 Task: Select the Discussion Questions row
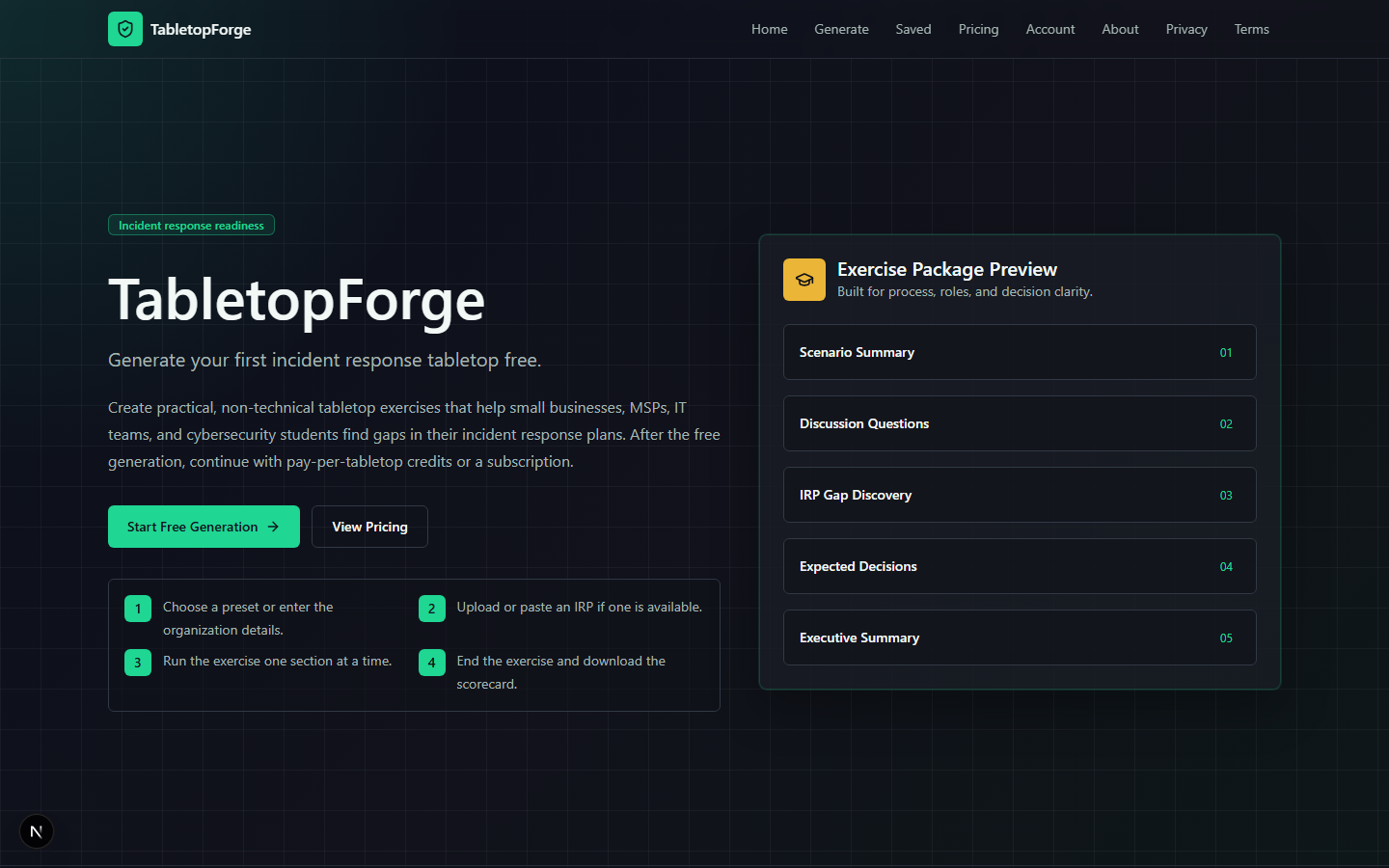pos(1020,423)
